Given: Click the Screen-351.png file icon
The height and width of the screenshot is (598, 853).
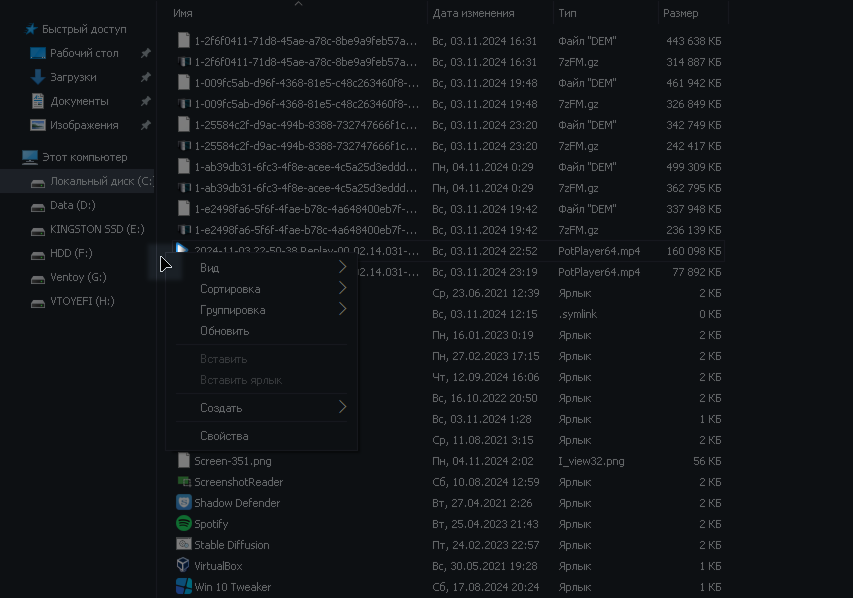Looking at the screenshot, I should click(184, 461).
